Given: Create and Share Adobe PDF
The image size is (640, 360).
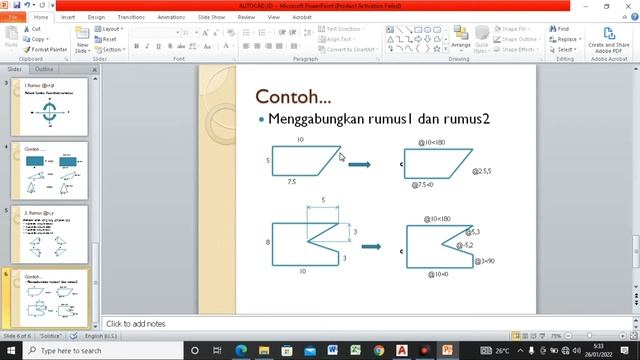Looking at the screenshot, I should (x=609, y=40).
